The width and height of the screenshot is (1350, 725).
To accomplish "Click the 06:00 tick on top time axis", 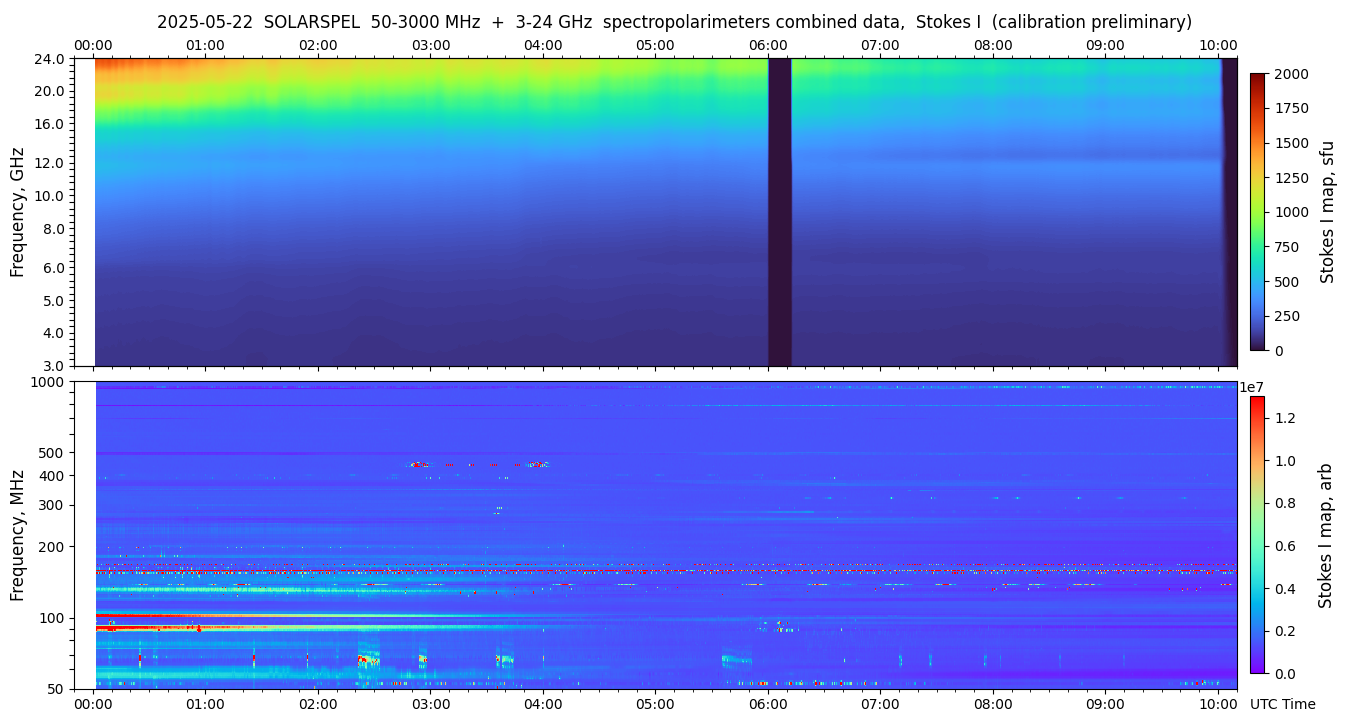I will pyautogui.click(x=768, y=45).
